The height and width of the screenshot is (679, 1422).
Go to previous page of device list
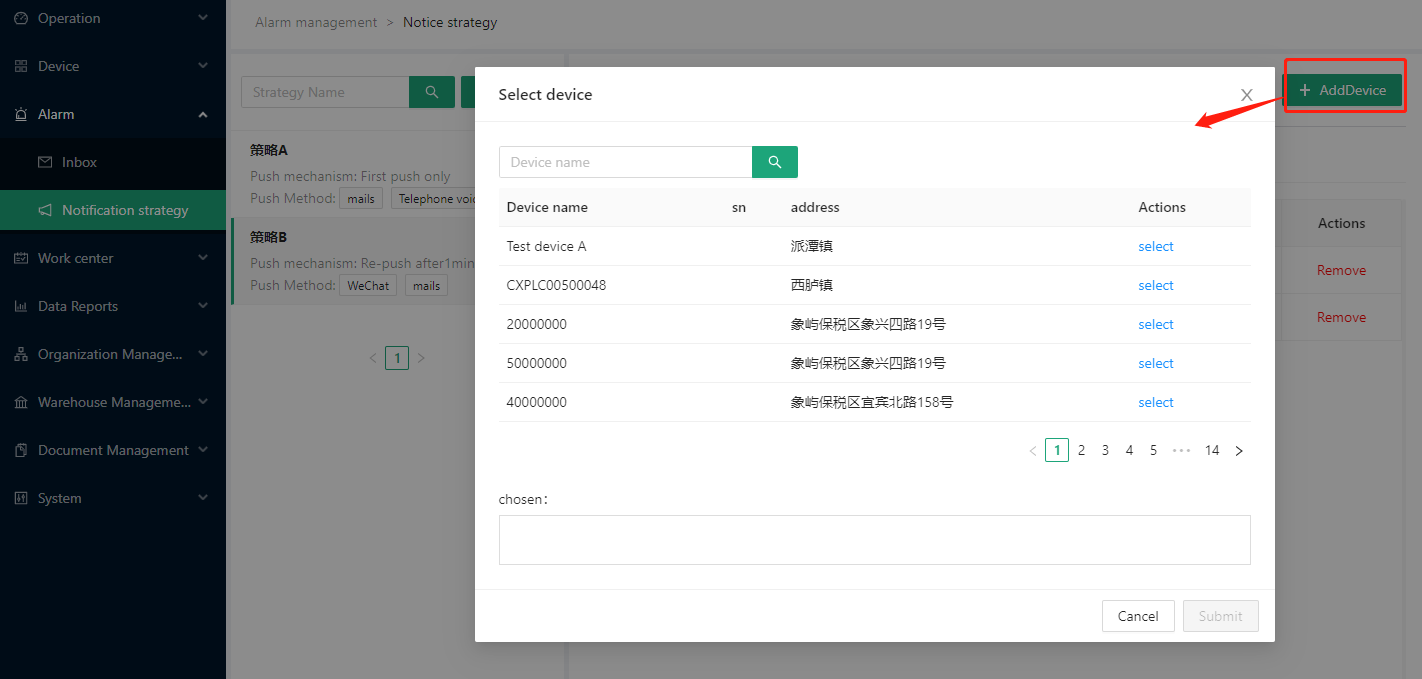point(1033,451)
